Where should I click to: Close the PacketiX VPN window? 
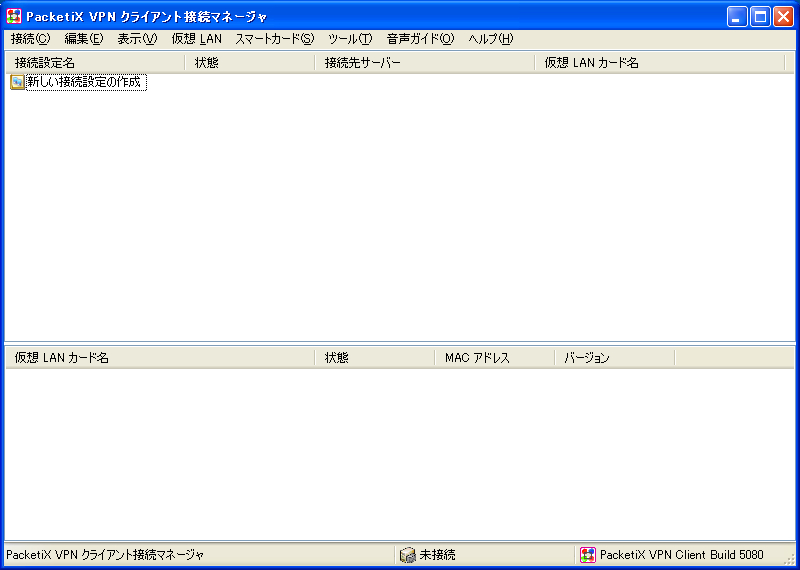[x=783, y=17]
